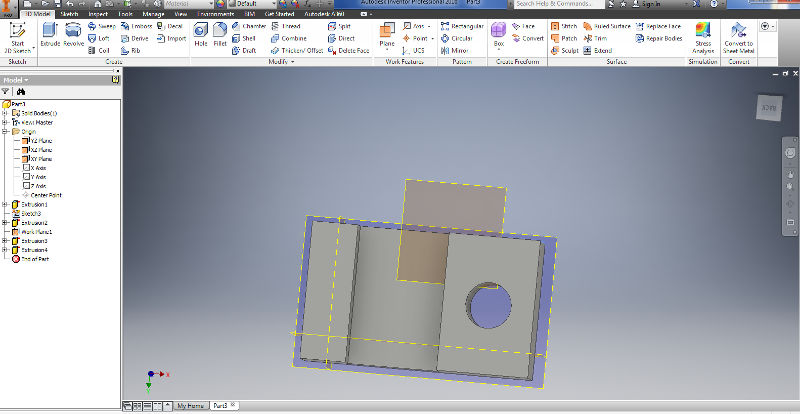800x414 pixels.
Task: Select the Draft tool
Action: [x=244, y=51]
